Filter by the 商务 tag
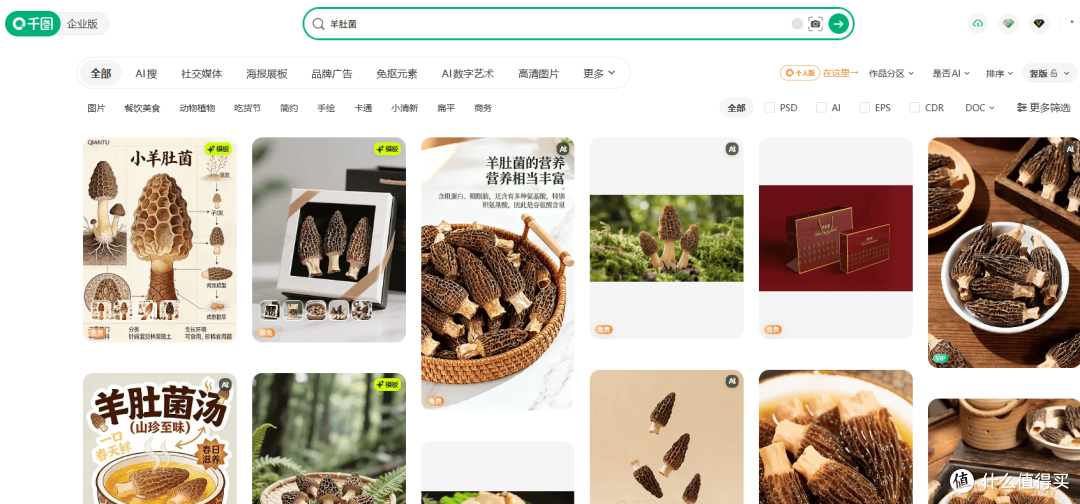This screenshot has height=504, width=1080. 483,108
